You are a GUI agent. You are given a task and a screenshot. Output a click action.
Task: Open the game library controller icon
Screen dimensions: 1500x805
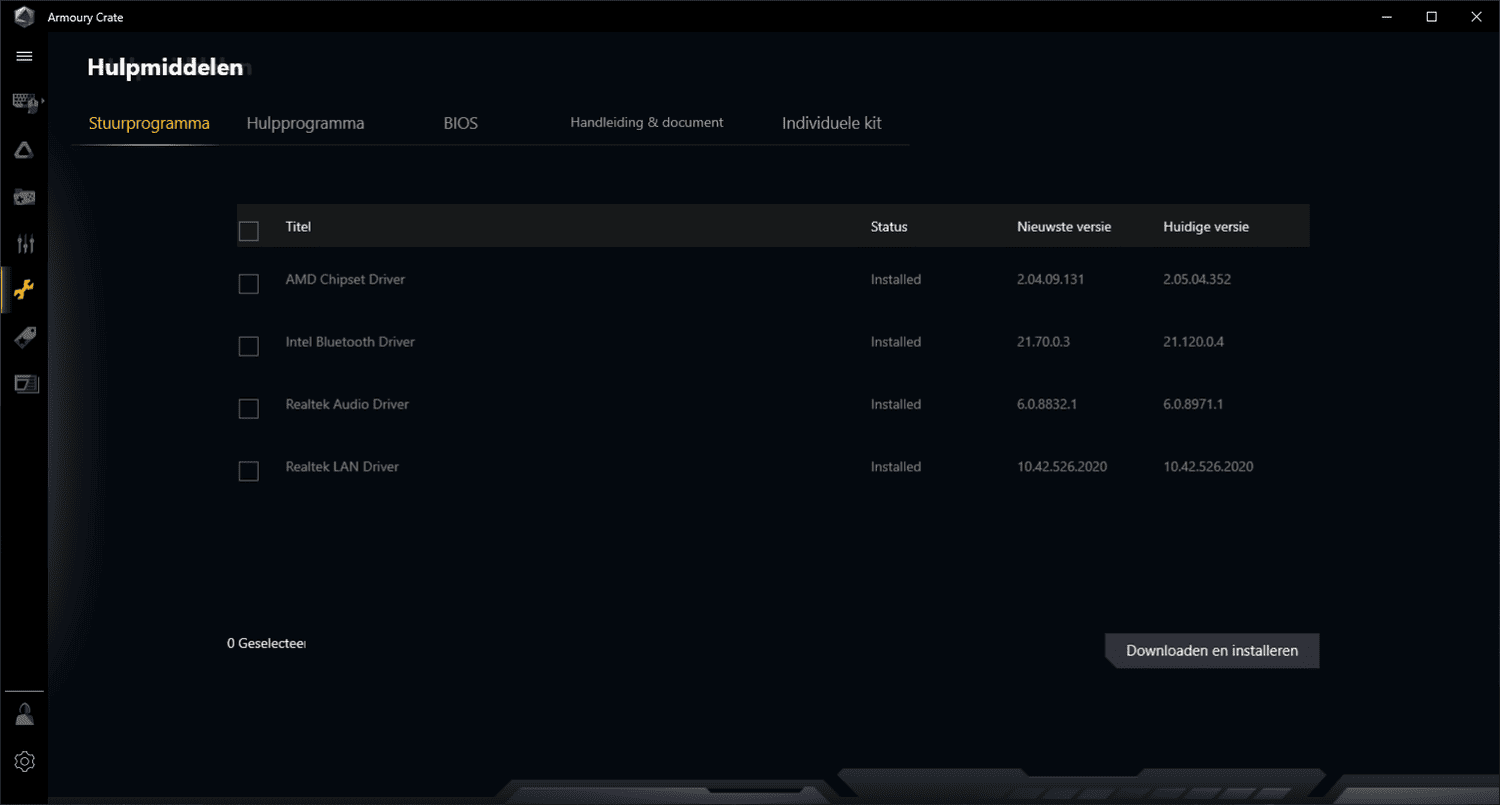(24, 197)
